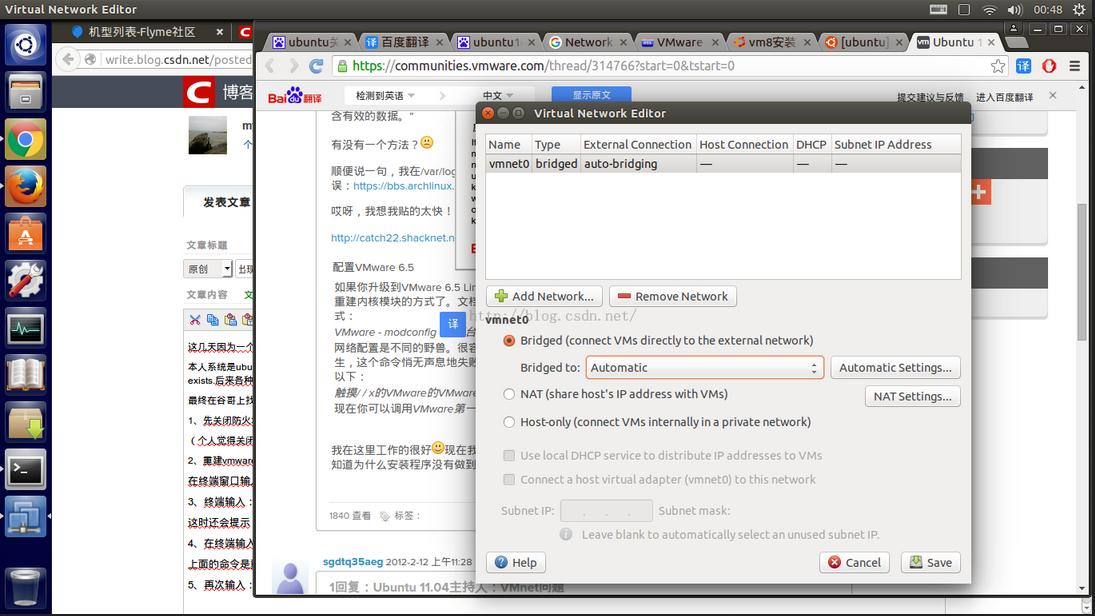Image resolution: width=1095 pixels, height=616 pixels.
Task: Click the keyboard indicator in top panel
Action: pos(939,9)
